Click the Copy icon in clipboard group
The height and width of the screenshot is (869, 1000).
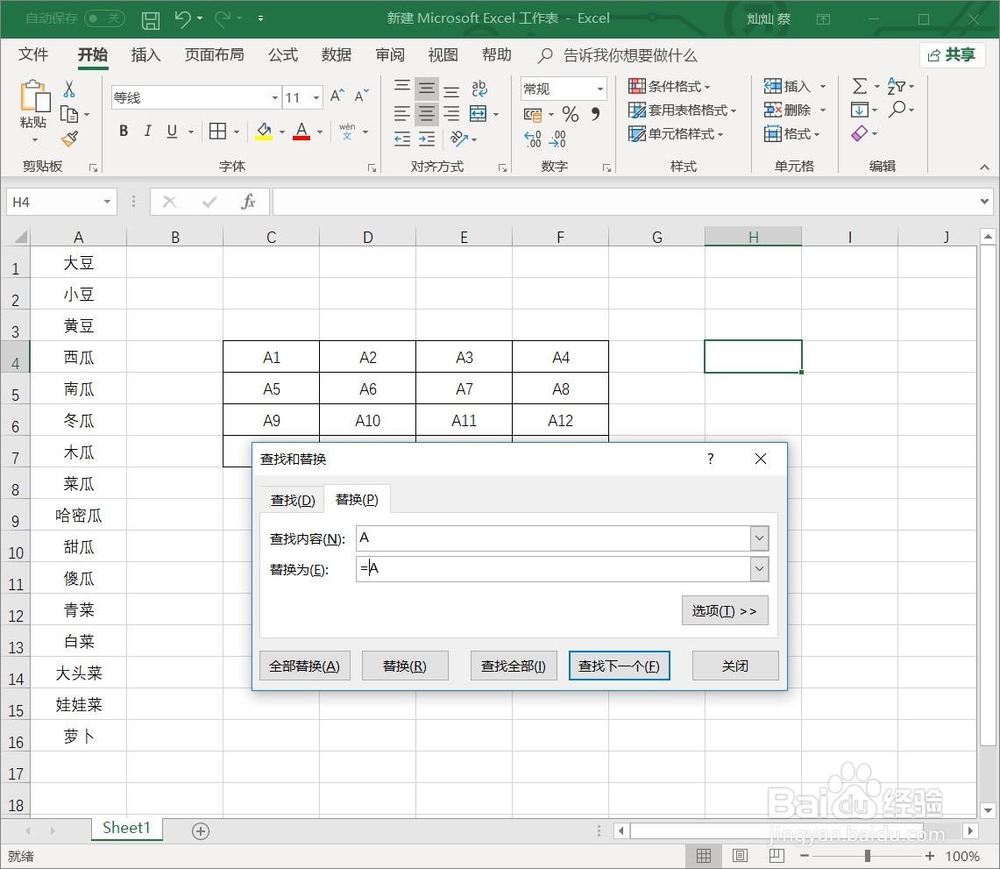pos(69,114)
